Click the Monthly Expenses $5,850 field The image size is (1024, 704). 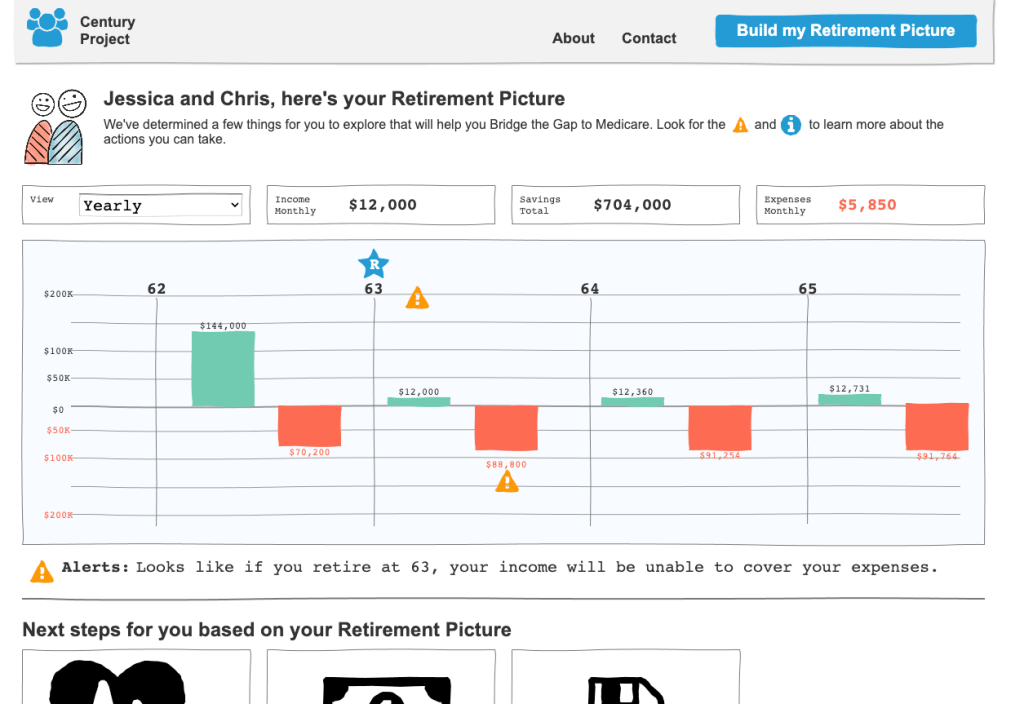pyautogui.click(x=870, y=205)
